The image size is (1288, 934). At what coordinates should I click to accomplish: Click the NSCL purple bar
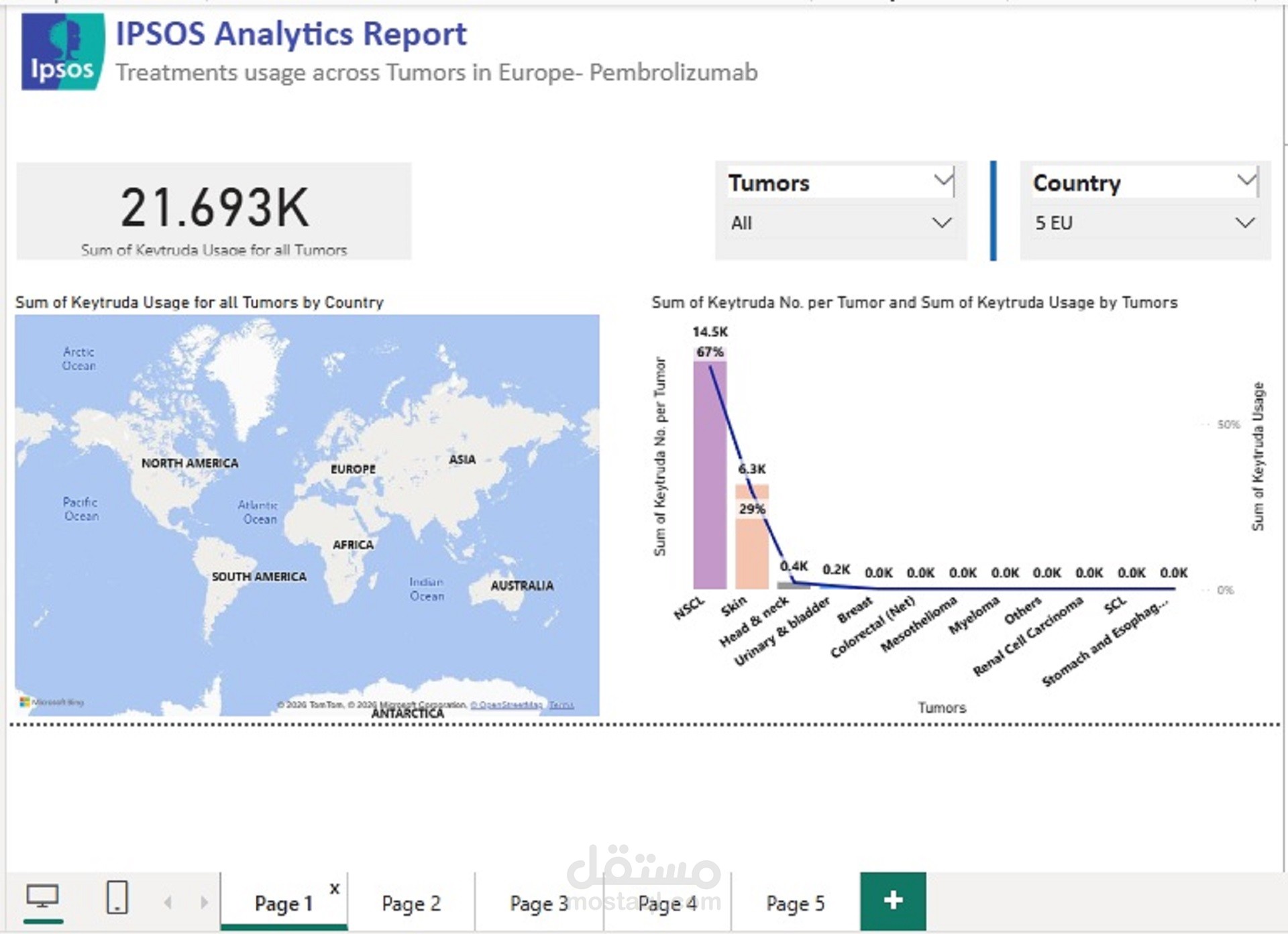(x=710, y=475)
